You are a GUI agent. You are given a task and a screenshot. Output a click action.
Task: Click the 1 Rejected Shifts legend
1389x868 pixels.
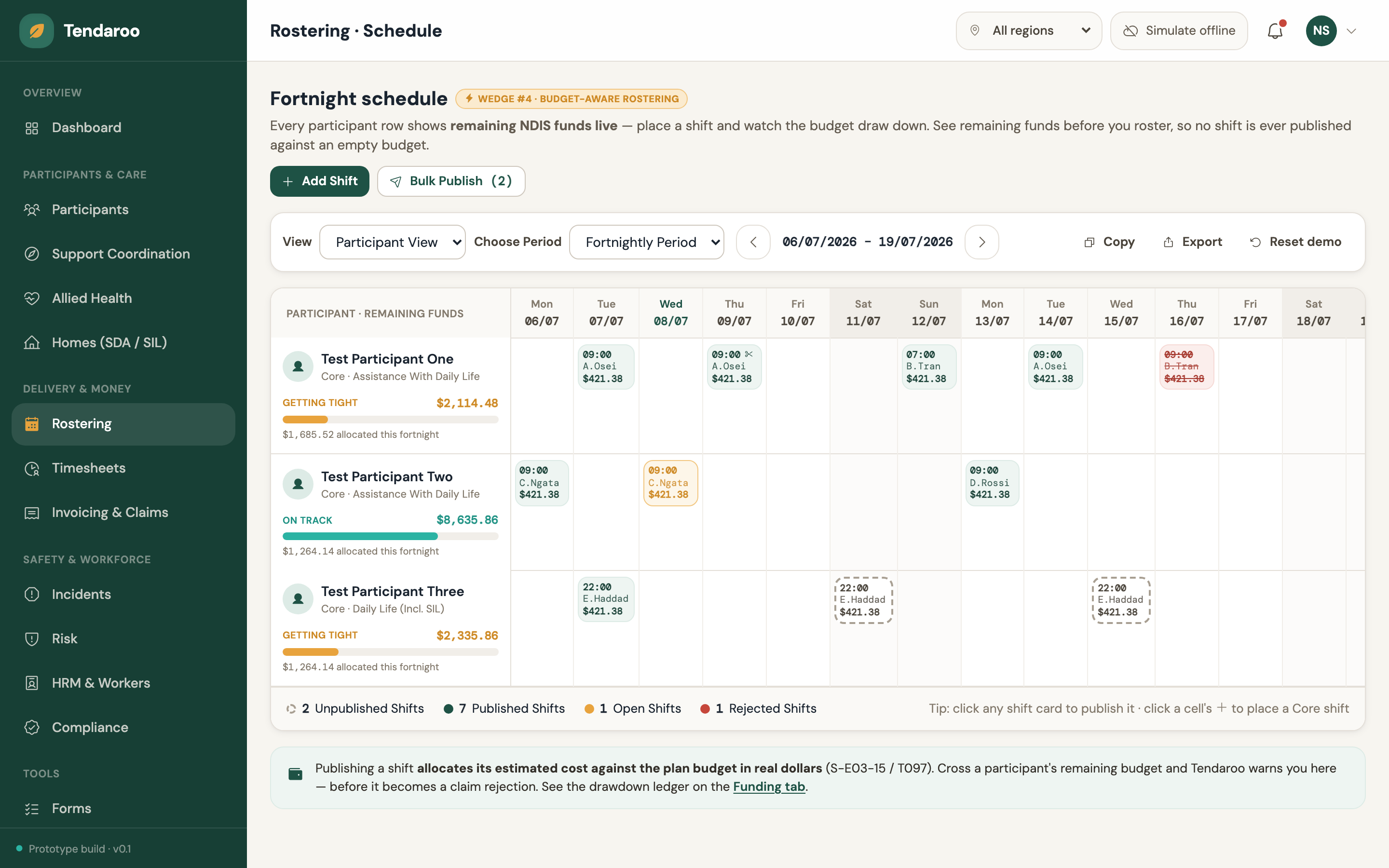[x=758, y=708]
